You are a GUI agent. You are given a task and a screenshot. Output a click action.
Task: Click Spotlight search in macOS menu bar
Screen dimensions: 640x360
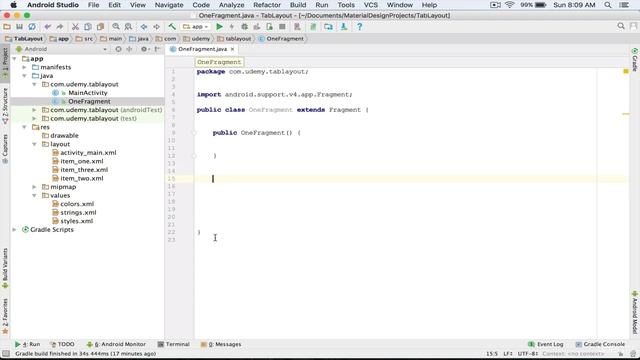[x=608, y=5]
